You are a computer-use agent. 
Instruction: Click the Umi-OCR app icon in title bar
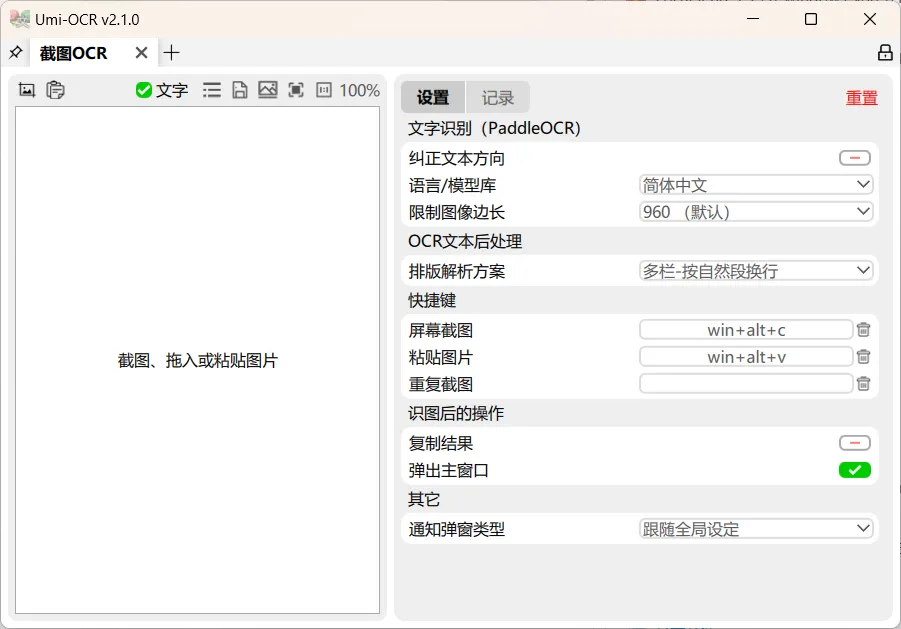20,19
